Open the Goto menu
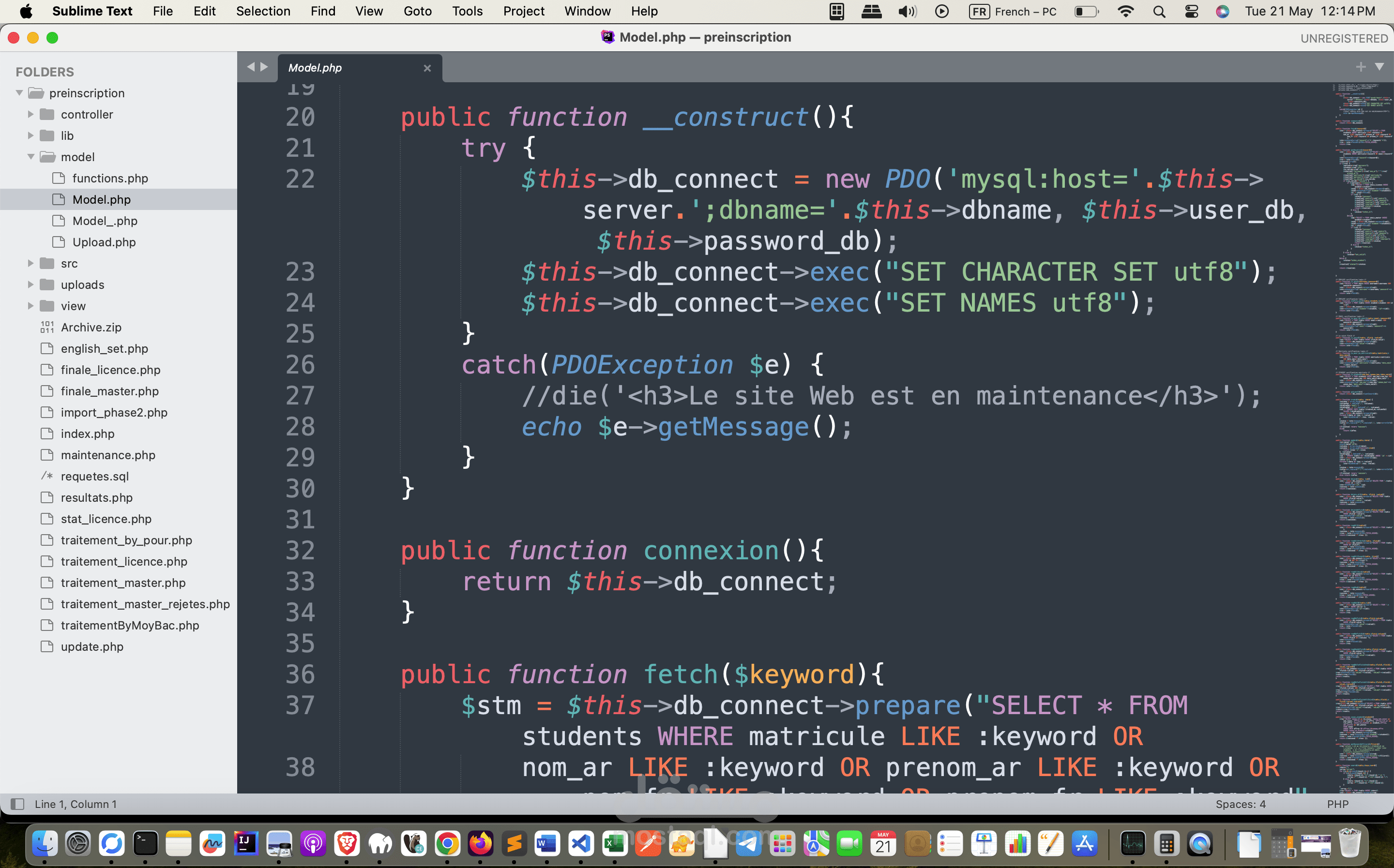This screenshot has height=868, width=1394. [x=417, y=12]
